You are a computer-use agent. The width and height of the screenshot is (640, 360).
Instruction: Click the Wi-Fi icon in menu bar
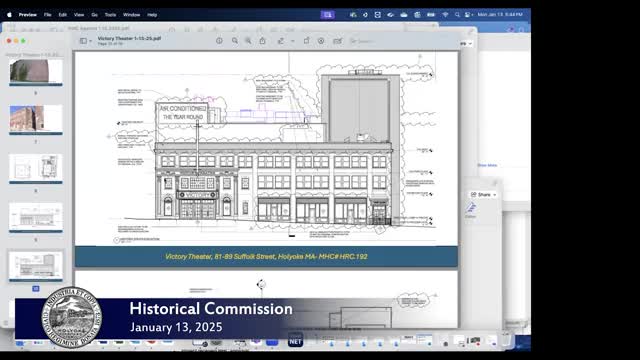(x=445, y=15)
